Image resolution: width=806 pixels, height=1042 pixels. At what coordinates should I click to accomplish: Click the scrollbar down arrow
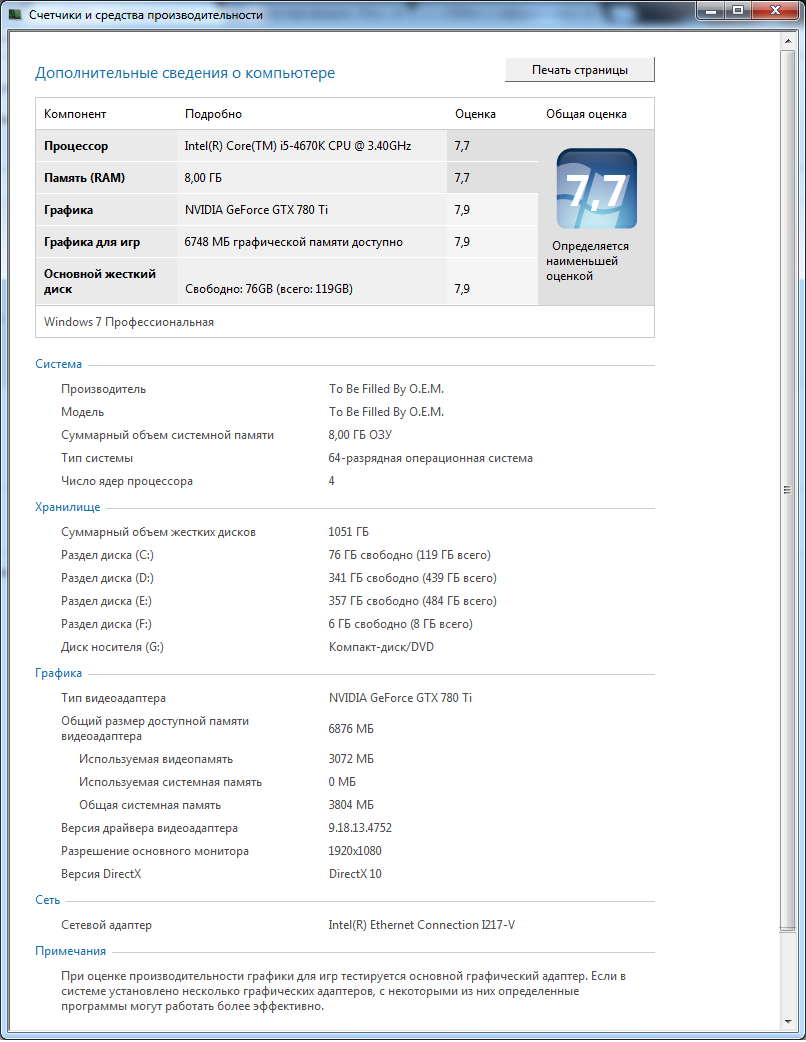[x=787, y=1021]
